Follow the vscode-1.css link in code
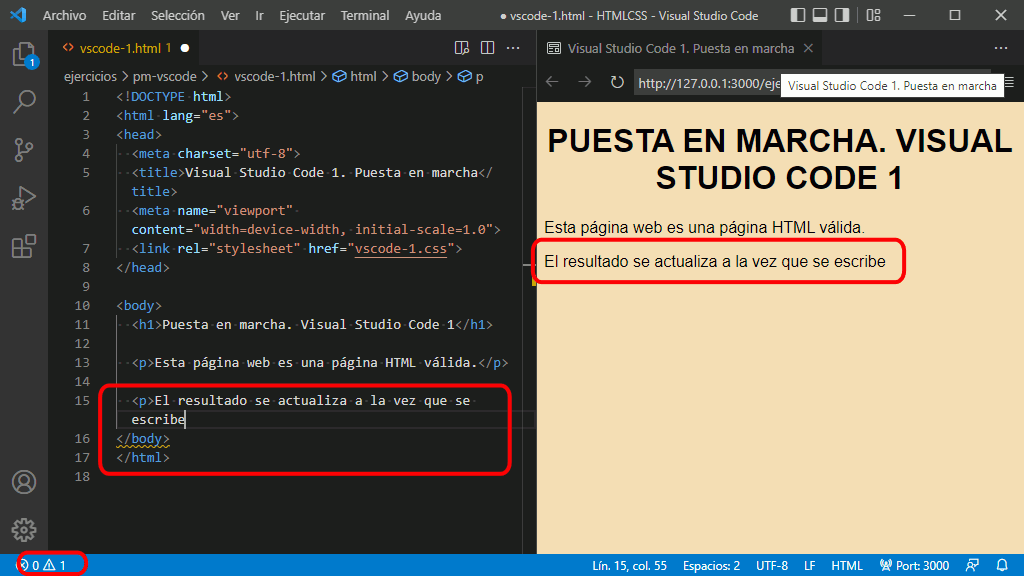 coord(400,249)
